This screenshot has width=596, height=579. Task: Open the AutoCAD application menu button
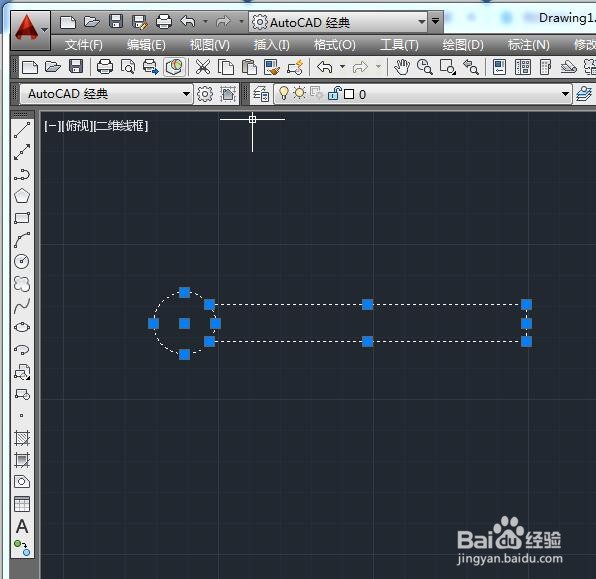[x=30, y=30]
